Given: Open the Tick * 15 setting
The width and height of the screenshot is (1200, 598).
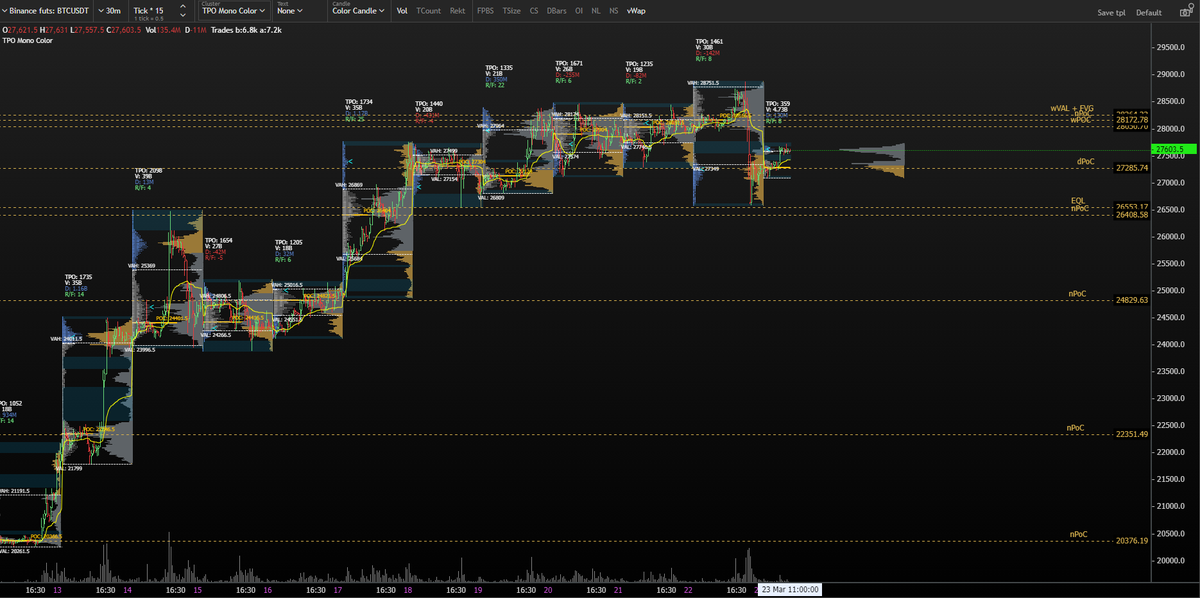Looking at the screenshot, I should click(x=148, y=10).
